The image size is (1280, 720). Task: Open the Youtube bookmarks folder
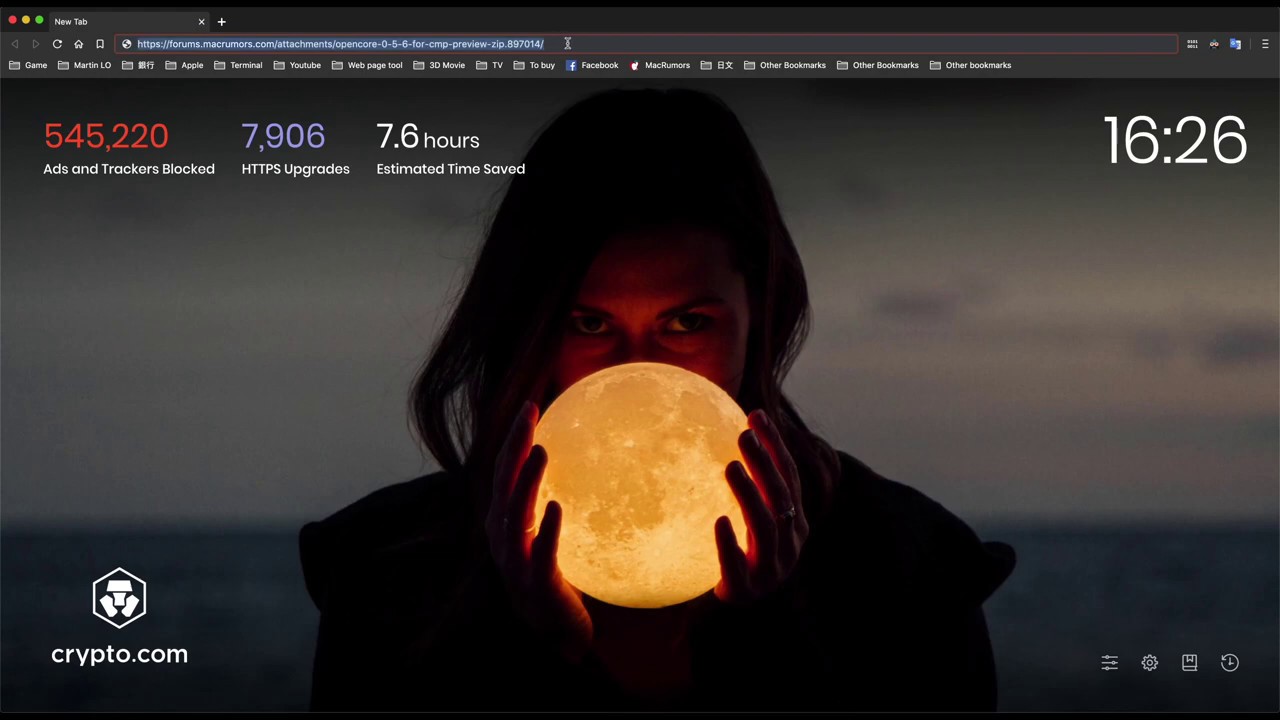pos(297,65)
